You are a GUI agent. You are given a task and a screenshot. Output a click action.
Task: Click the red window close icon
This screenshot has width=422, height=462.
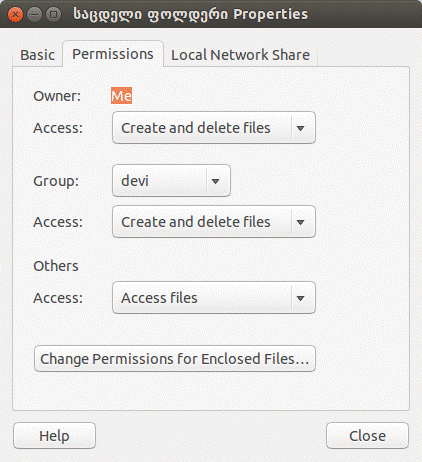15,14
